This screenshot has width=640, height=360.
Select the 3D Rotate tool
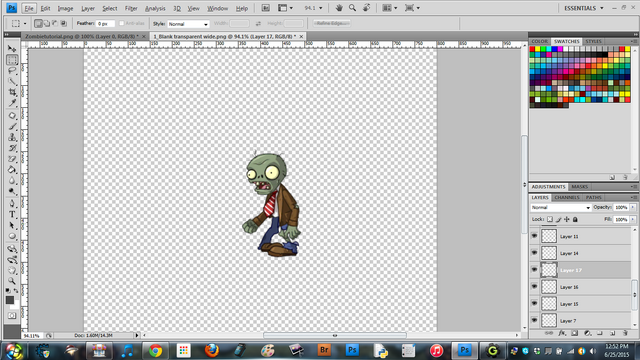[12, 249]
